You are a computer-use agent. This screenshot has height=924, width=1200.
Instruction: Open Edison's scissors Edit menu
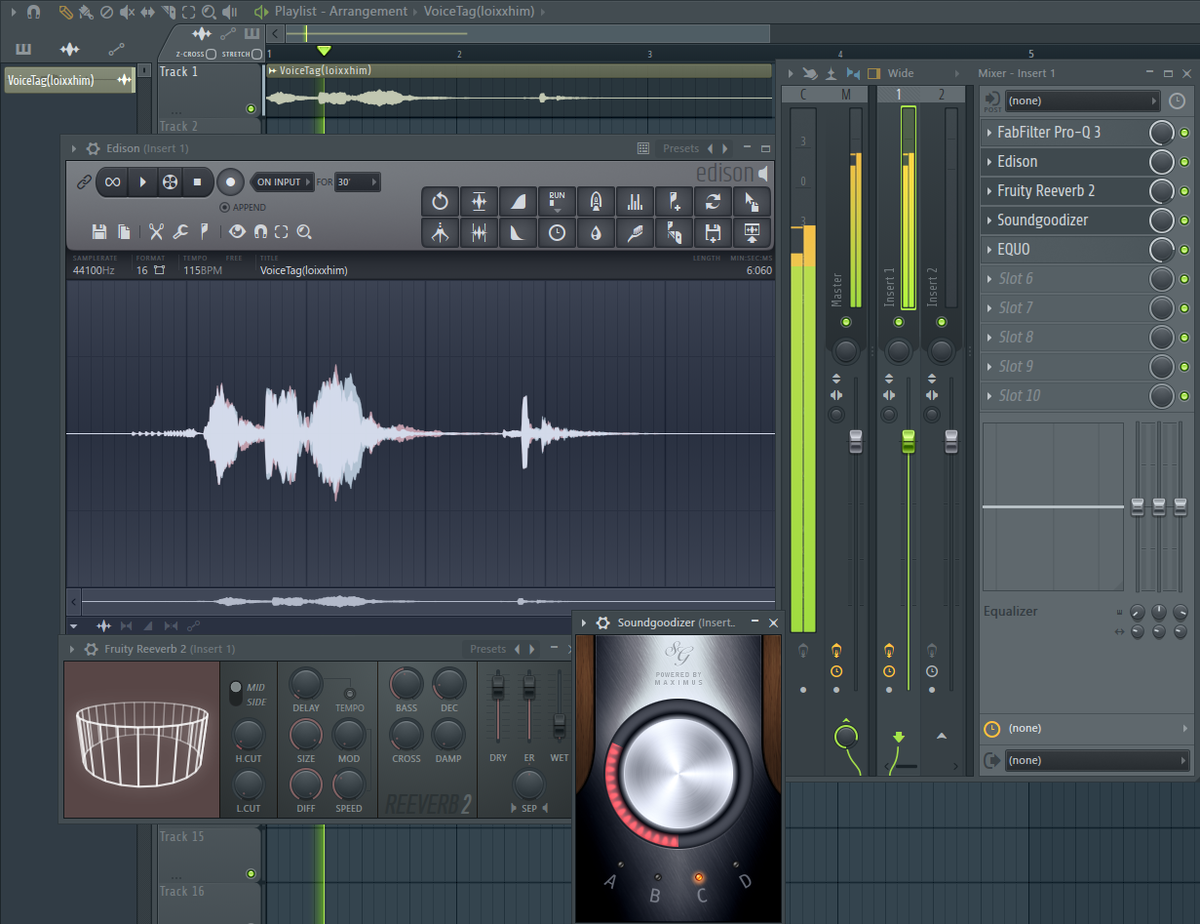(x=156, y=232)
